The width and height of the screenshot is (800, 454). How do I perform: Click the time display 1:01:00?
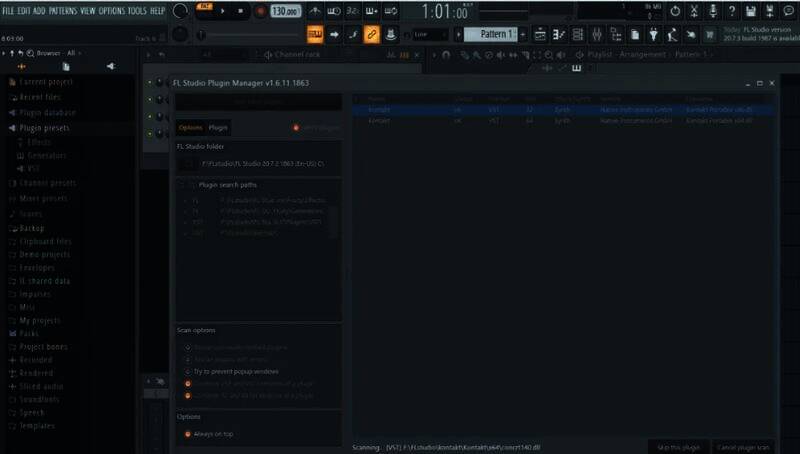click(445, 11)
